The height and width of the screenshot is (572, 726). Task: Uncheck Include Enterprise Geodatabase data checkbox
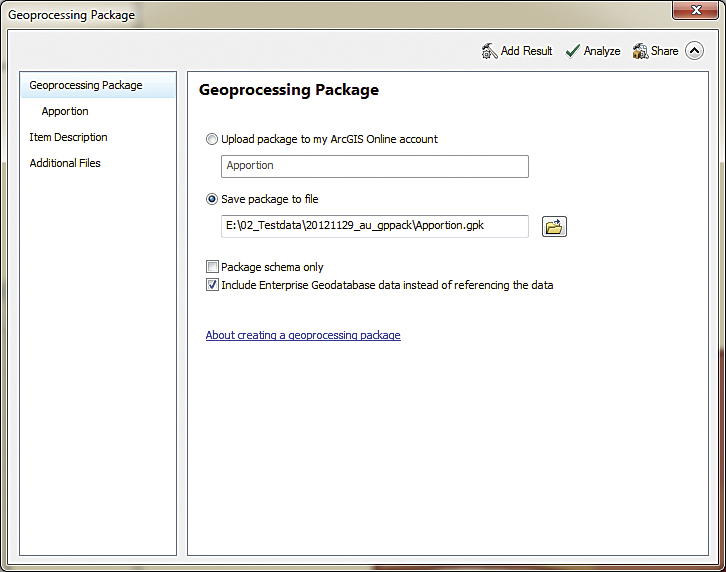click(x=212, y=285)
